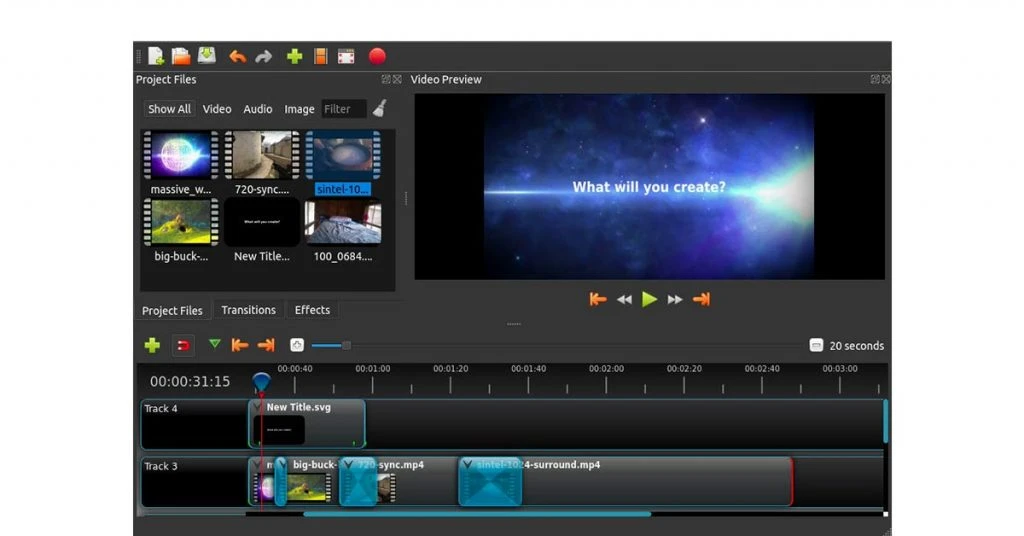
Task: Open the New Title.svg clip menu arrow
Action: [258, 407]
